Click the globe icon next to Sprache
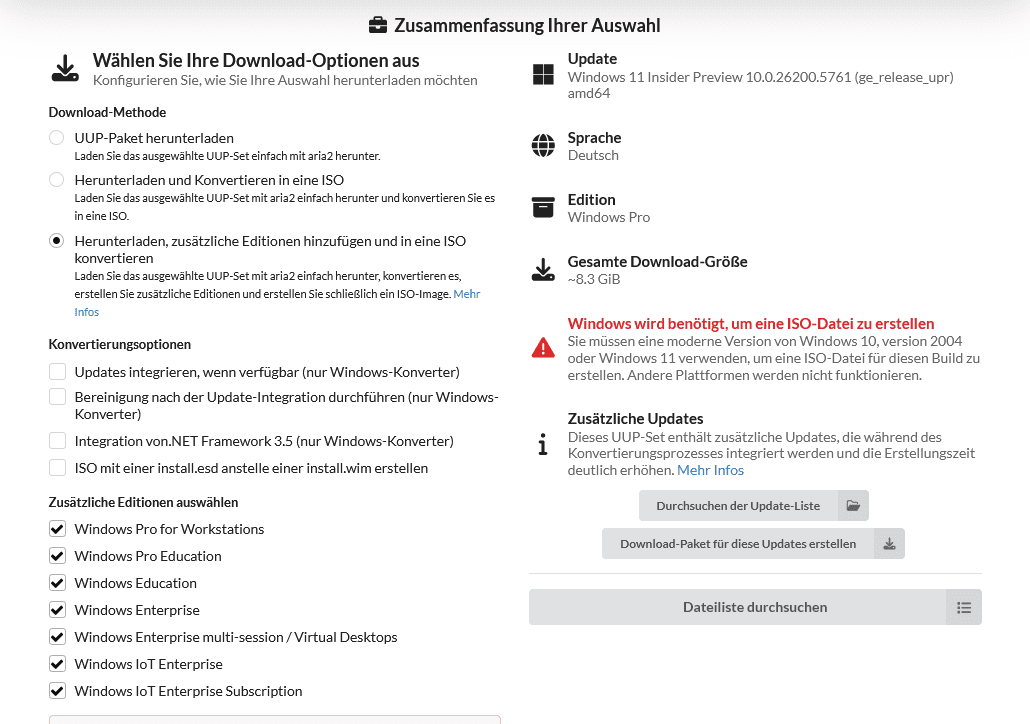This screenshot has width=1030, height=724. tap(543, 146)
